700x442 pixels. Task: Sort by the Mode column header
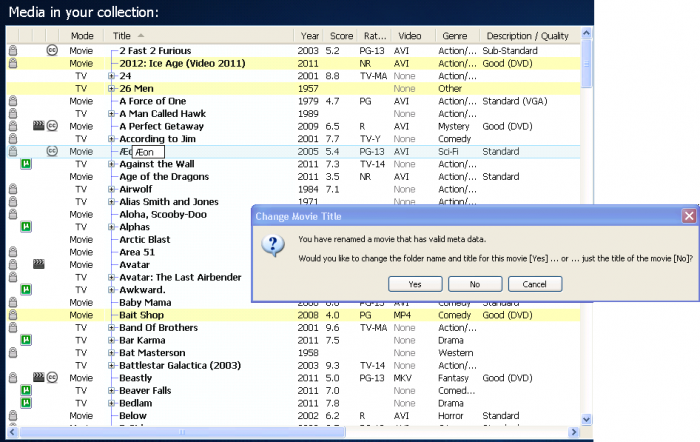click(x=82, y=36)
